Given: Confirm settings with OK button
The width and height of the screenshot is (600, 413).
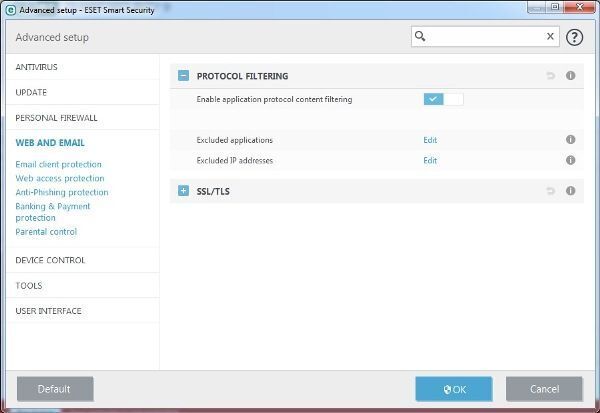Looking at the screenshot, I should tap(454, 389).
